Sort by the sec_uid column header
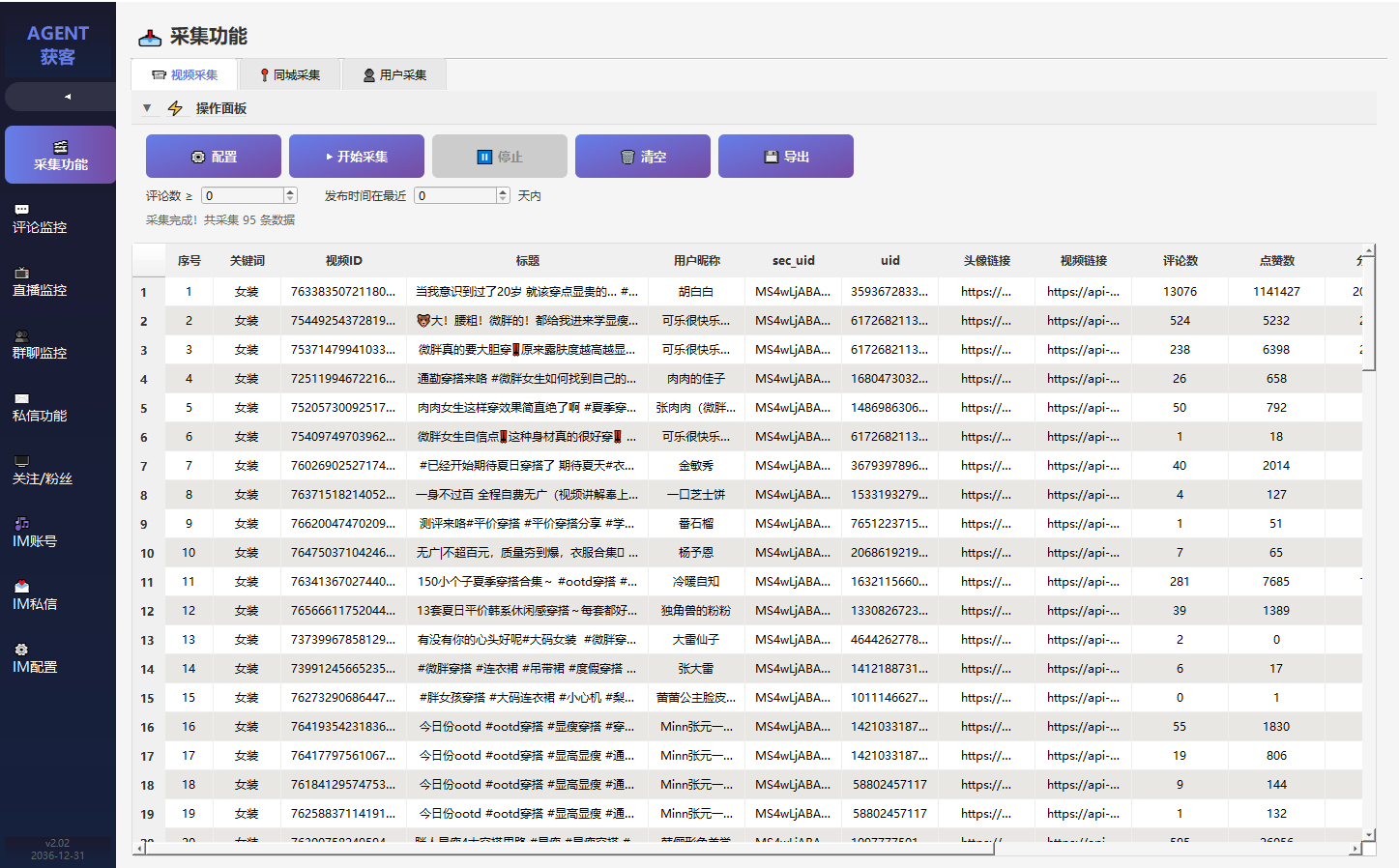Screen dimensions: 1399x868 click(794, 261)
